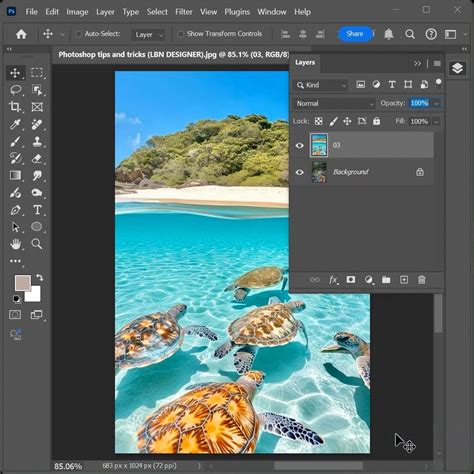
Task: Open Edit Toolbar three-dots menu
Action: coord(15,261)
